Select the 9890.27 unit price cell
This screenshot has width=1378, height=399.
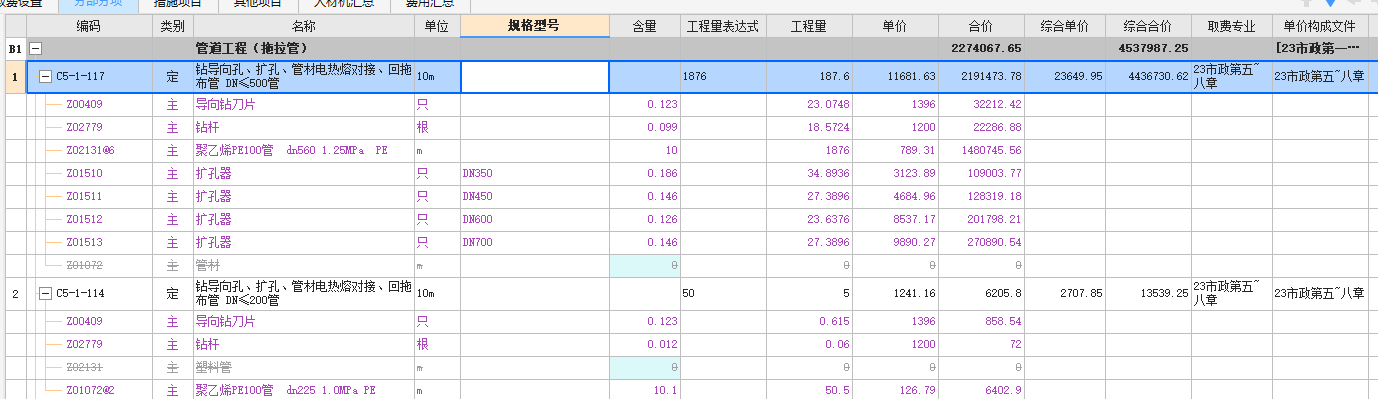pos(895,242)
